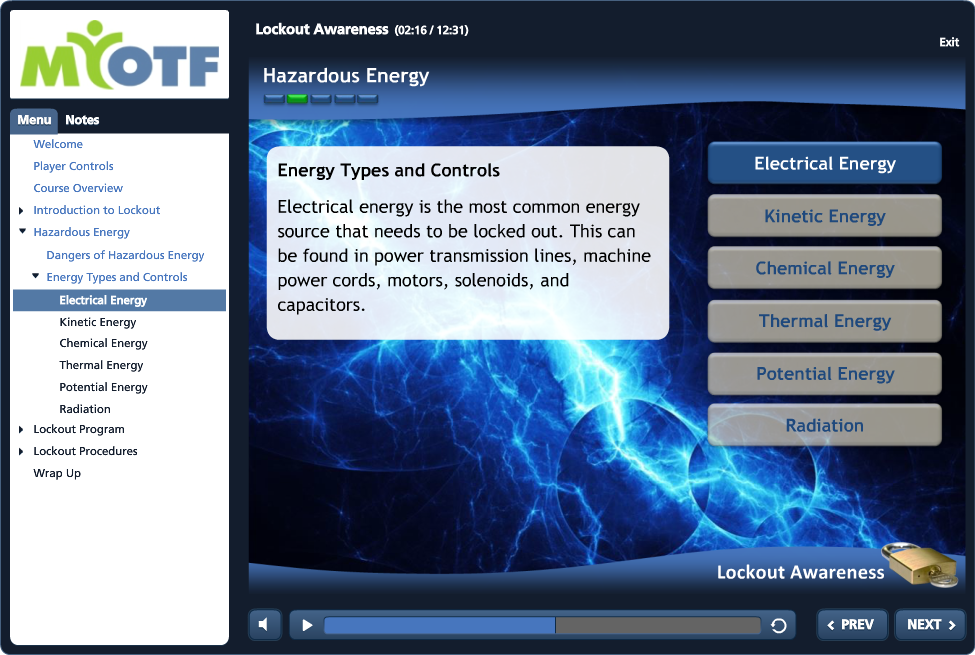Image resolution: width=975 pixels, height=655 pixels.
Task: Mute the course audio speaker icon
Action: (264, 625)
